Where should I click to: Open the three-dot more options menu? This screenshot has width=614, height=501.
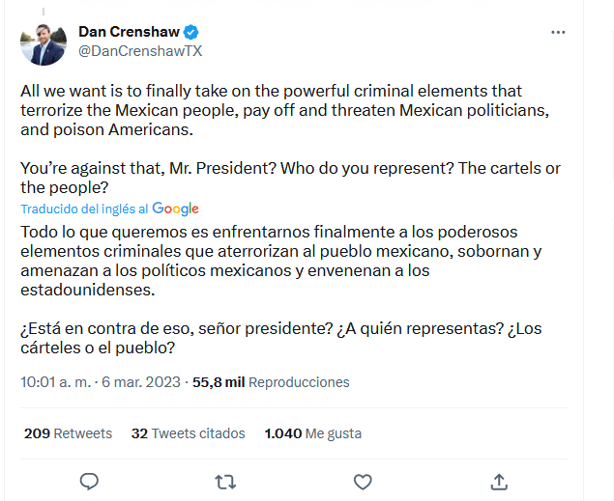pos(558,33)
